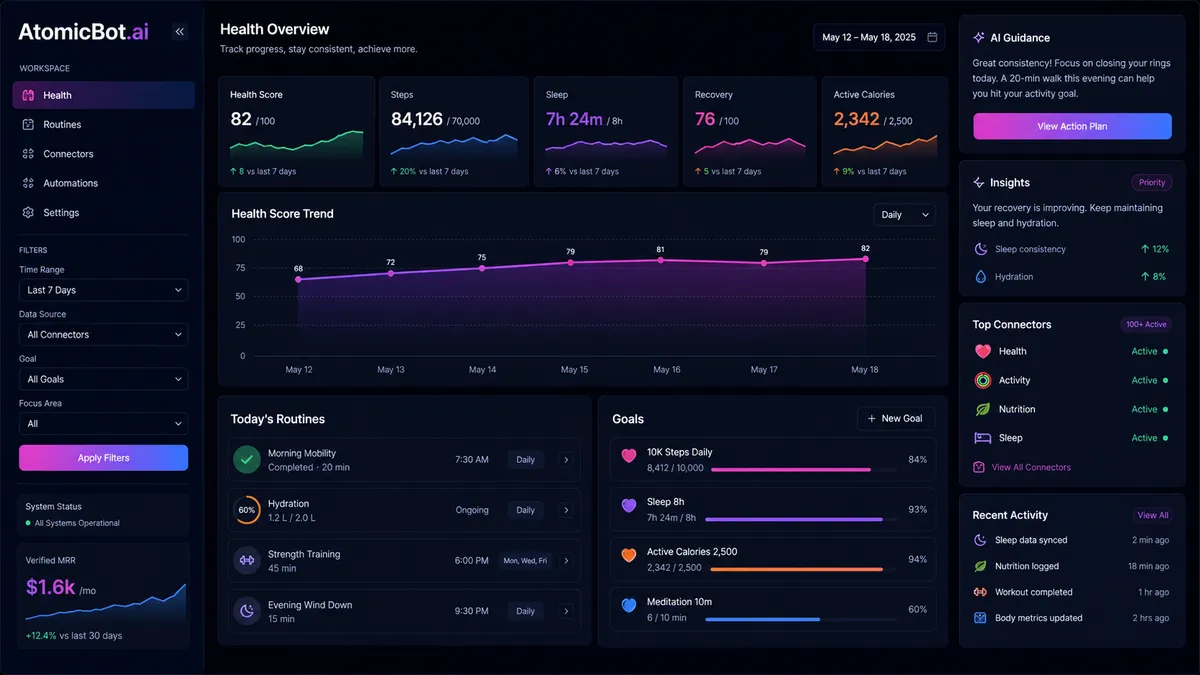The width and height of the screenshot is (1200, 675).
Task: Click the Sleep data synced moon icon
Action: [980, 540]
